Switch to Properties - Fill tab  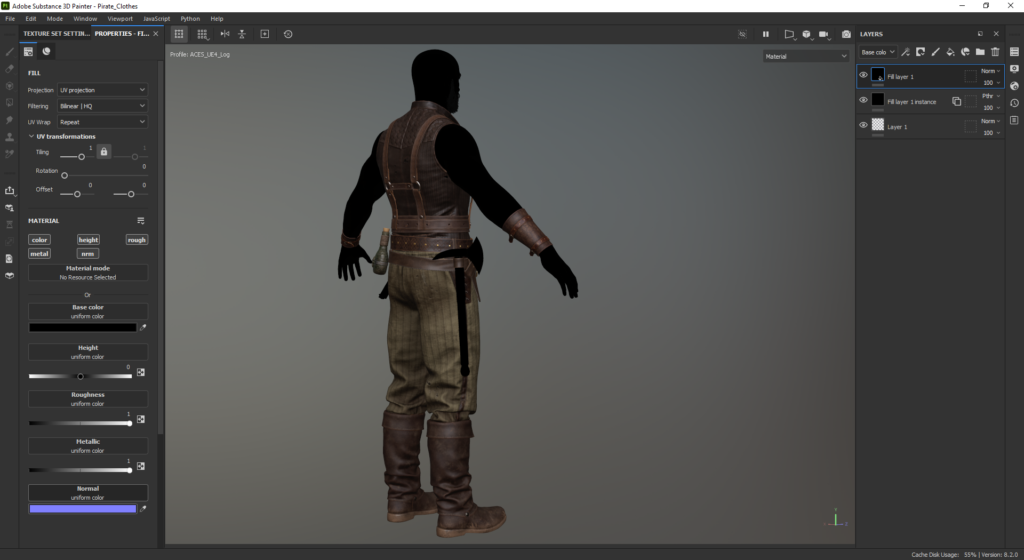click(x=121, y=33)
